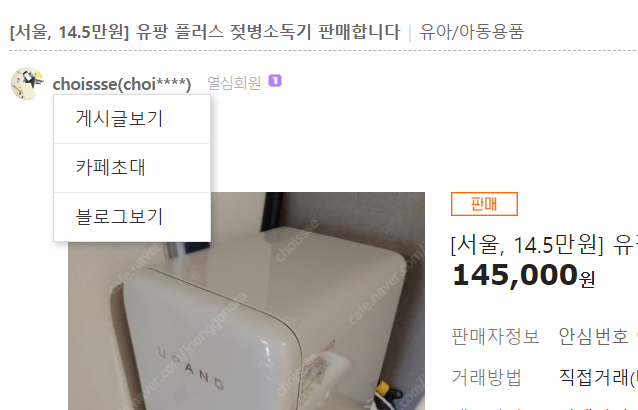The width and height of the screenshot is (638, 410).
Task: Click the orange icon beside 안심번호
Action: point(636,336)
